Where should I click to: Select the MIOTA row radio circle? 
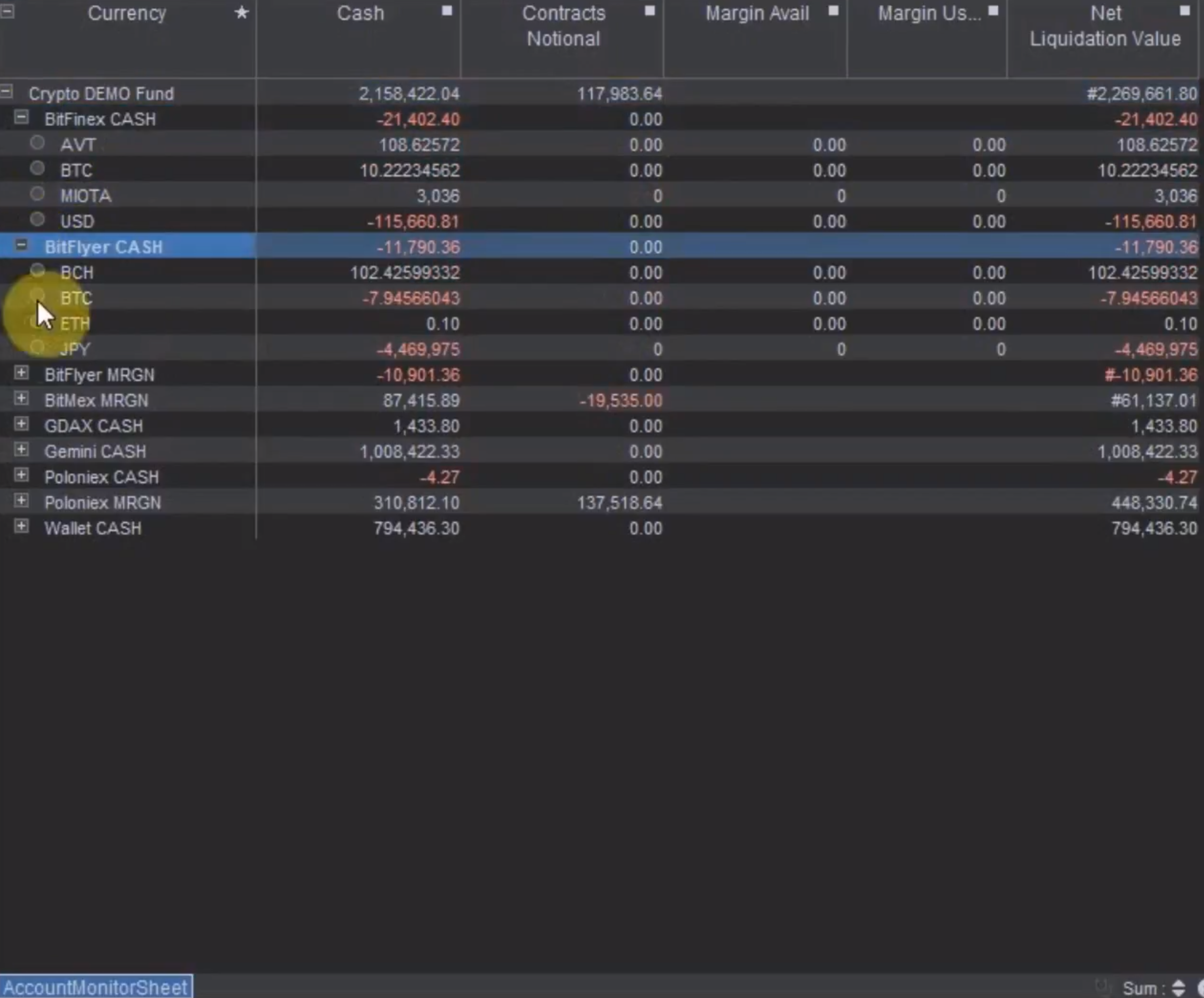37,194
